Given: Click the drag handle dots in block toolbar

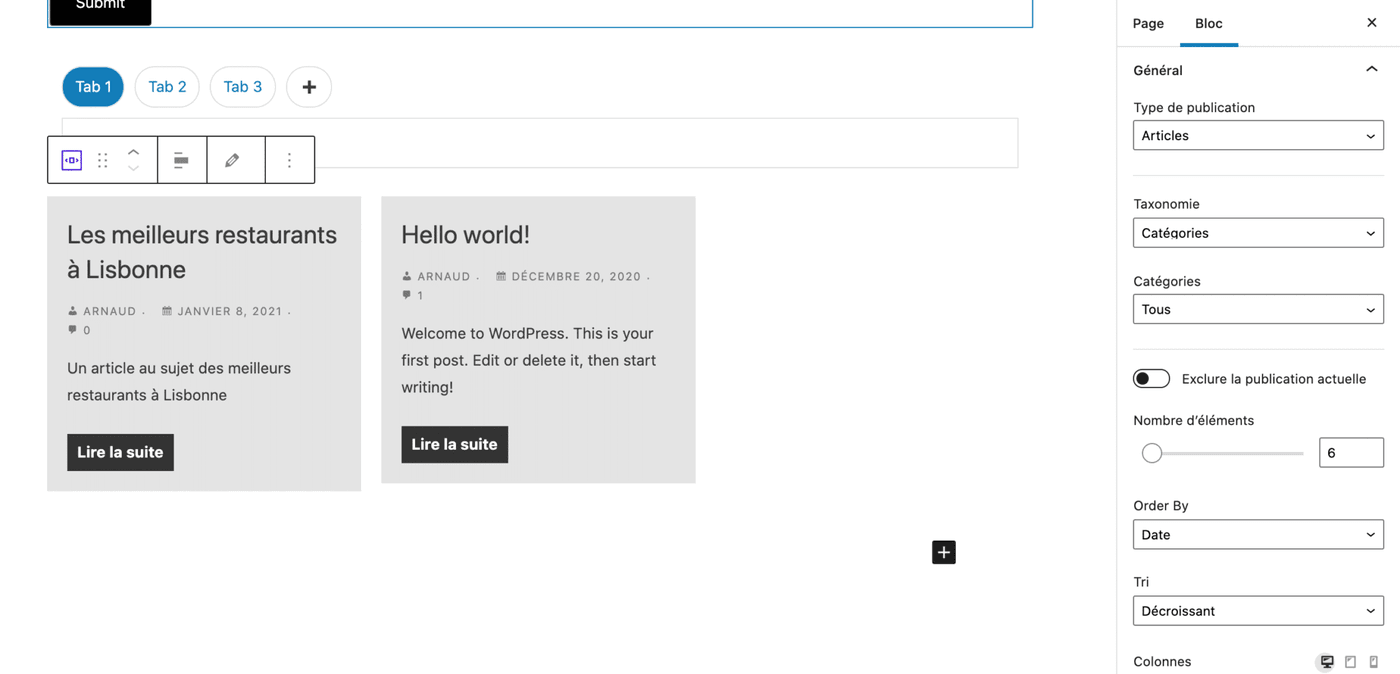Looking at the screenshot, I should (x=103, y=160).
